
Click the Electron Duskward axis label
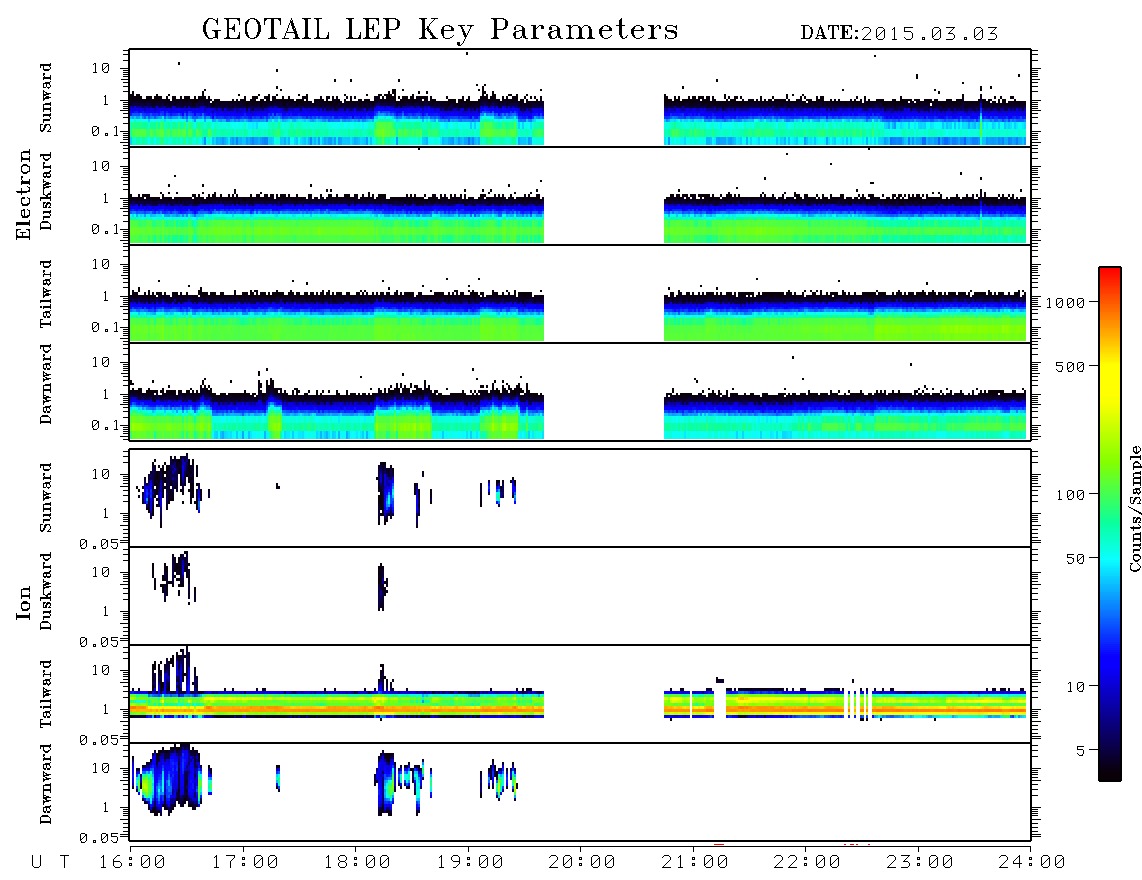tap(45, 192)
